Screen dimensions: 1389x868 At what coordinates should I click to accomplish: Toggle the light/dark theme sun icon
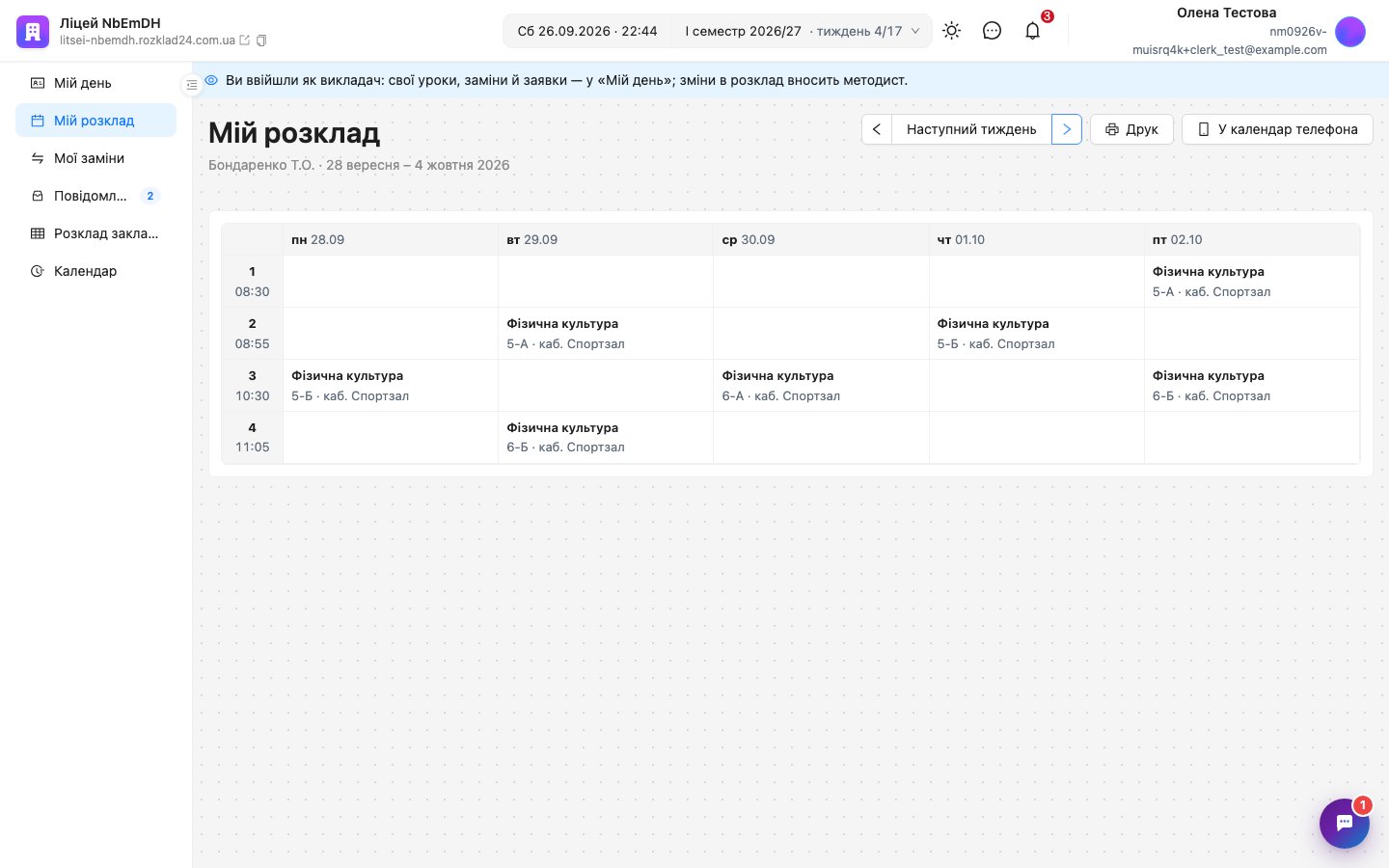pos(952,31)
